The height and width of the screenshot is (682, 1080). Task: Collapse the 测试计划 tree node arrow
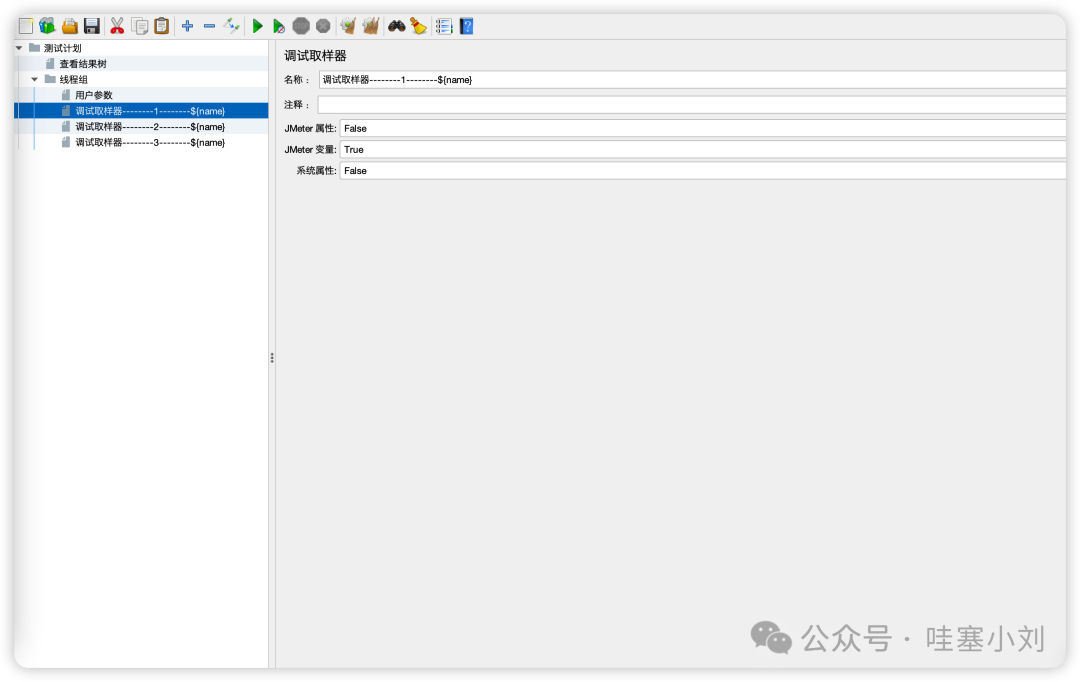tap(19, 48)
